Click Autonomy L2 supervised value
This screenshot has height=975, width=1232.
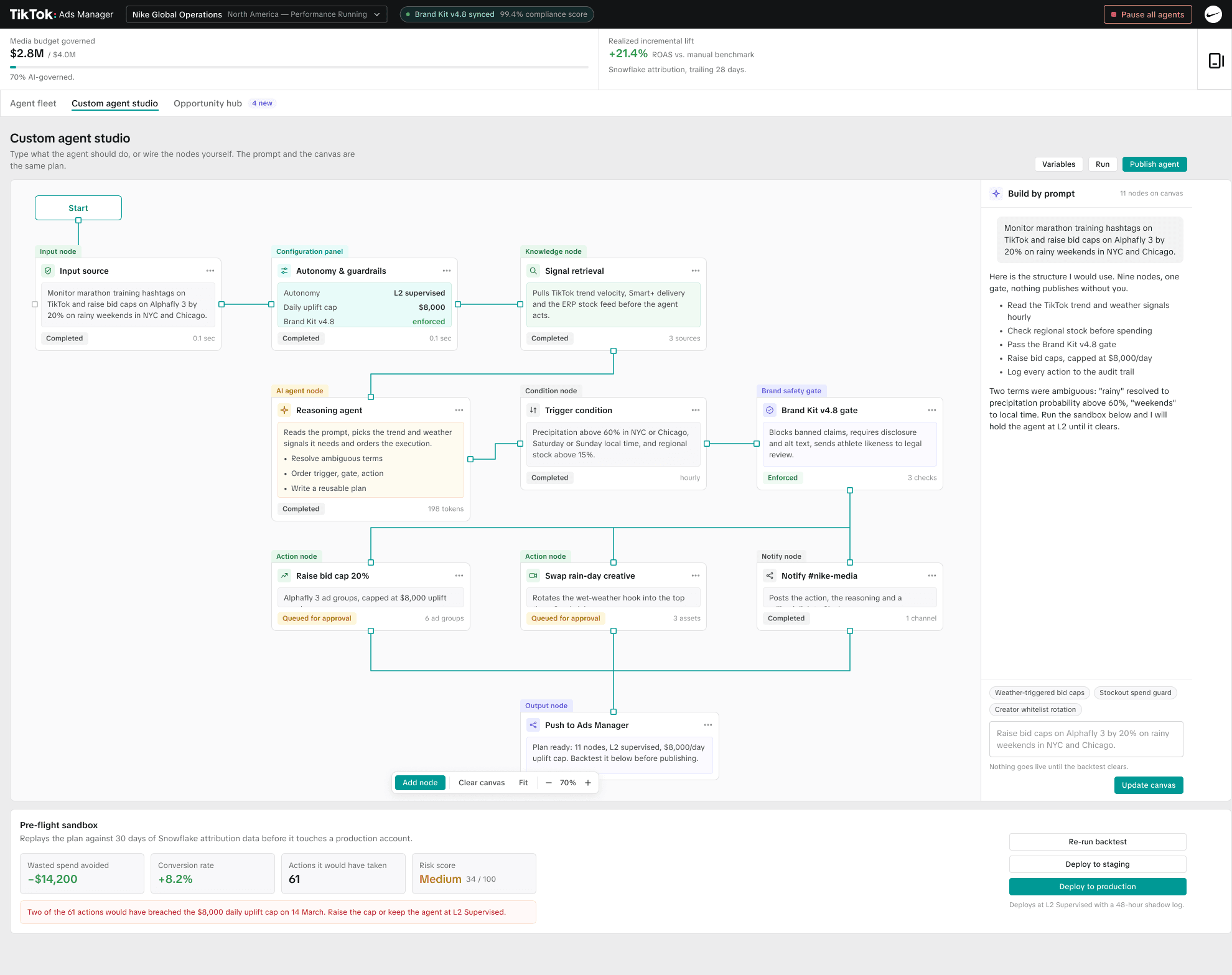click(x=419, y=293)
